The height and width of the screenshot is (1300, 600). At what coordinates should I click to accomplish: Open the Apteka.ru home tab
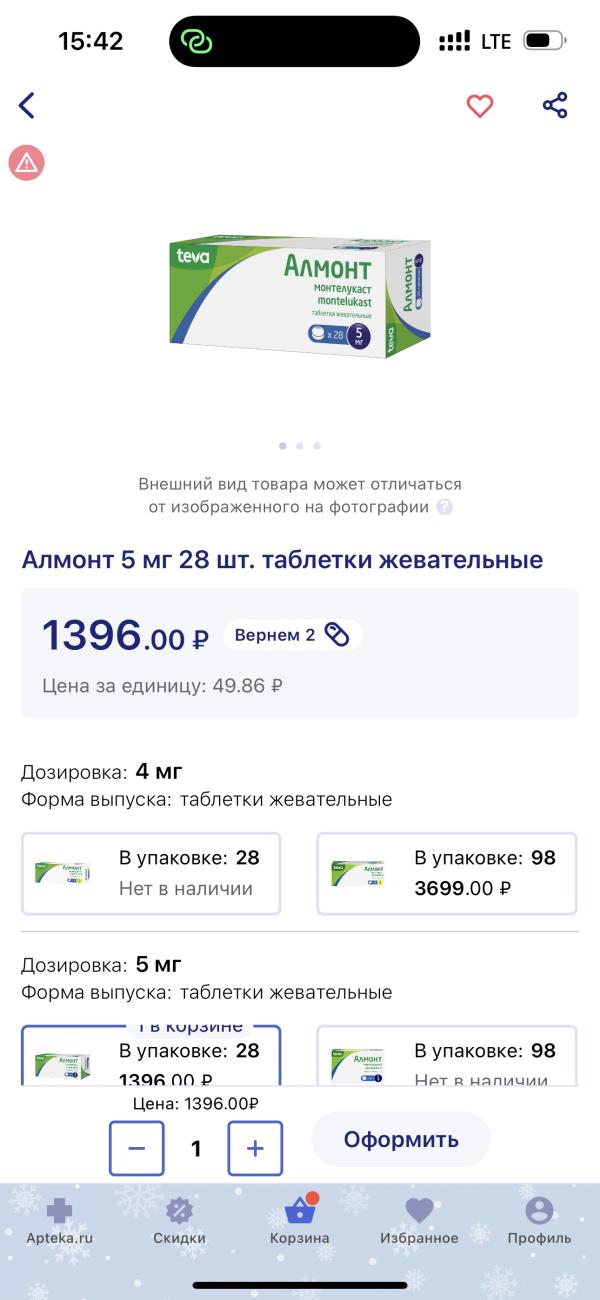coord(60,1221)
